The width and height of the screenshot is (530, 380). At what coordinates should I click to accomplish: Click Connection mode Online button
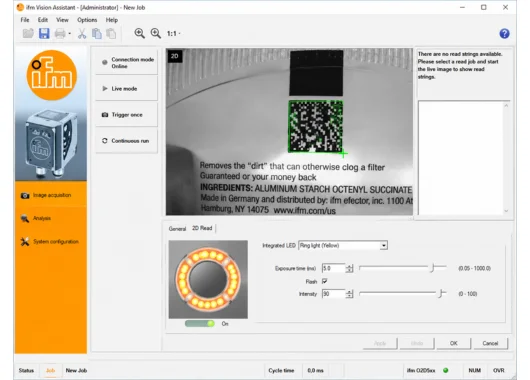[126, 63]
